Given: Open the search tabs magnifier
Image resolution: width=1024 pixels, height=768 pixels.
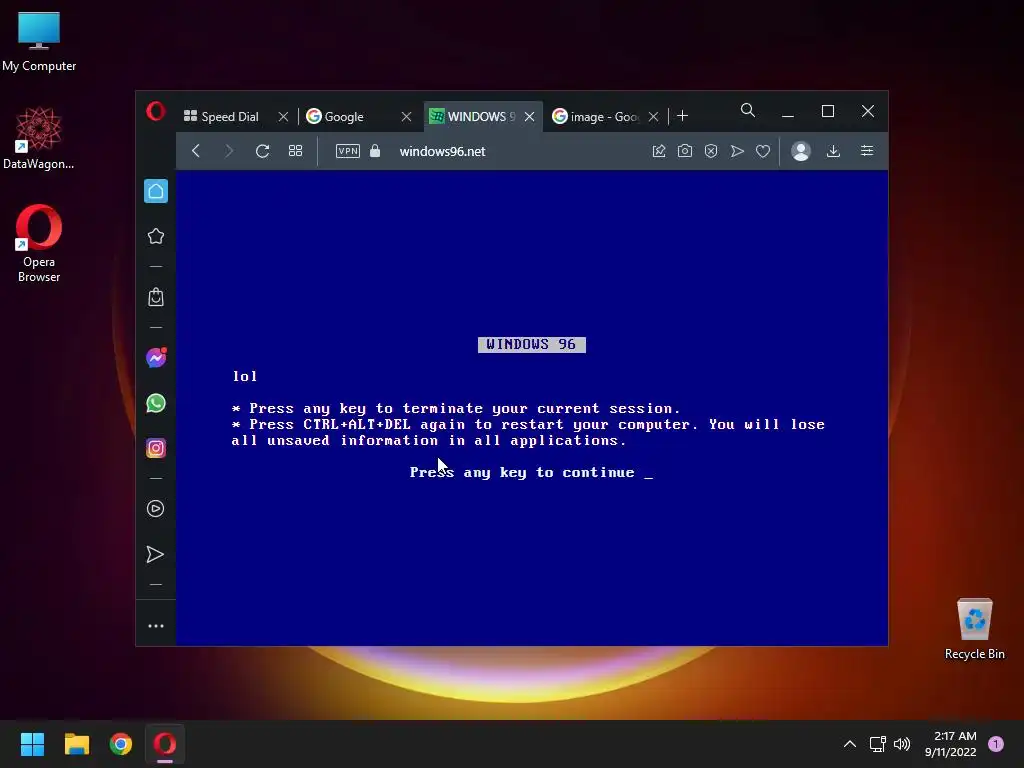Looking at the screenshot, I should point(748,110).
